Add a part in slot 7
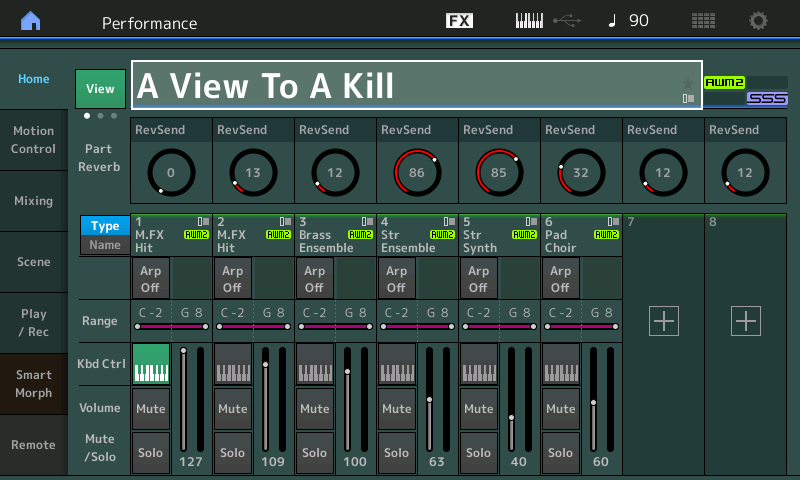 [x=664, y=321]
